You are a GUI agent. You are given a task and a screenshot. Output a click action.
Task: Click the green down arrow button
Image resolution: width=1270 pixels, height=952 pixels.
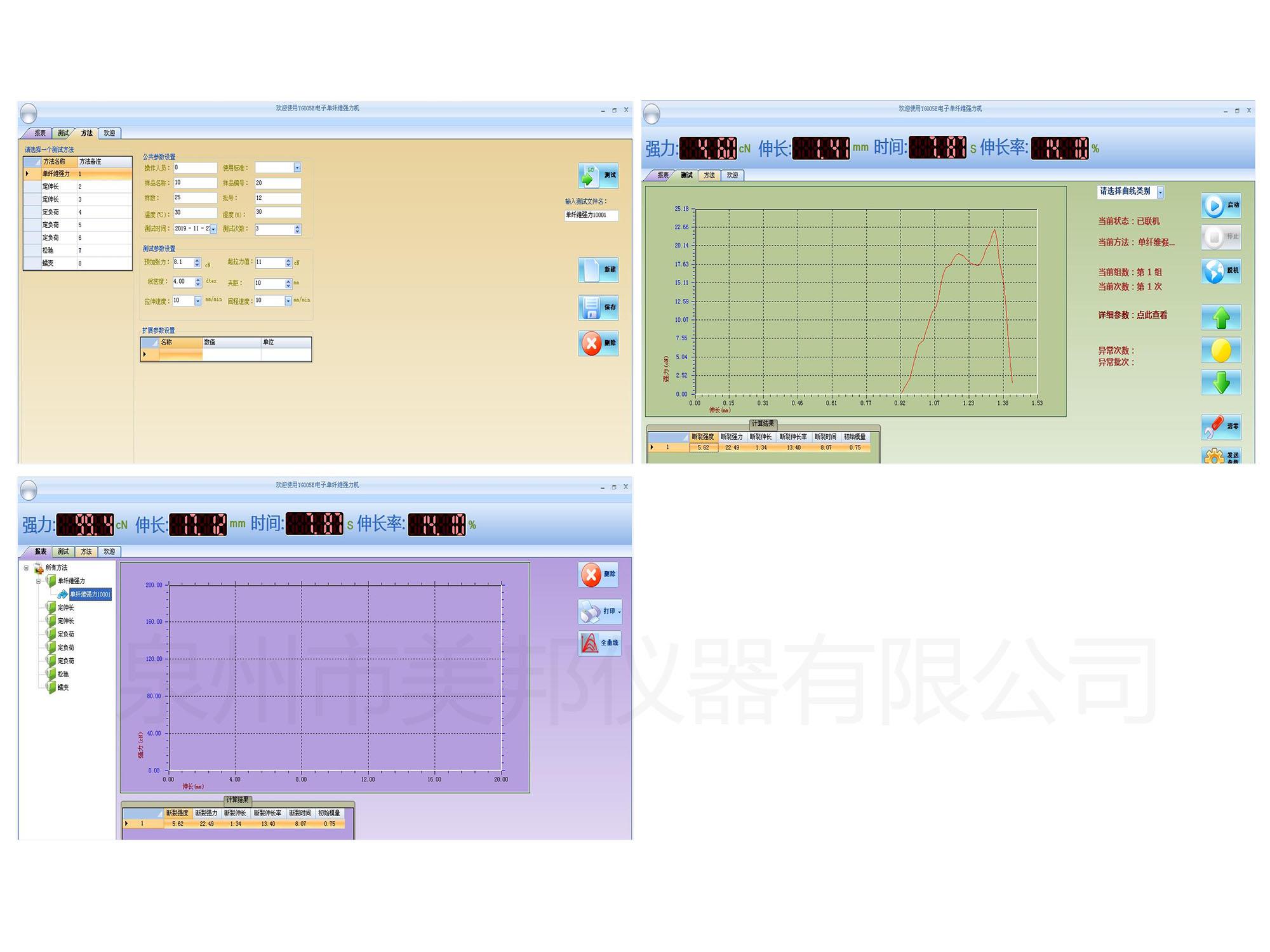coord(1220,383)
